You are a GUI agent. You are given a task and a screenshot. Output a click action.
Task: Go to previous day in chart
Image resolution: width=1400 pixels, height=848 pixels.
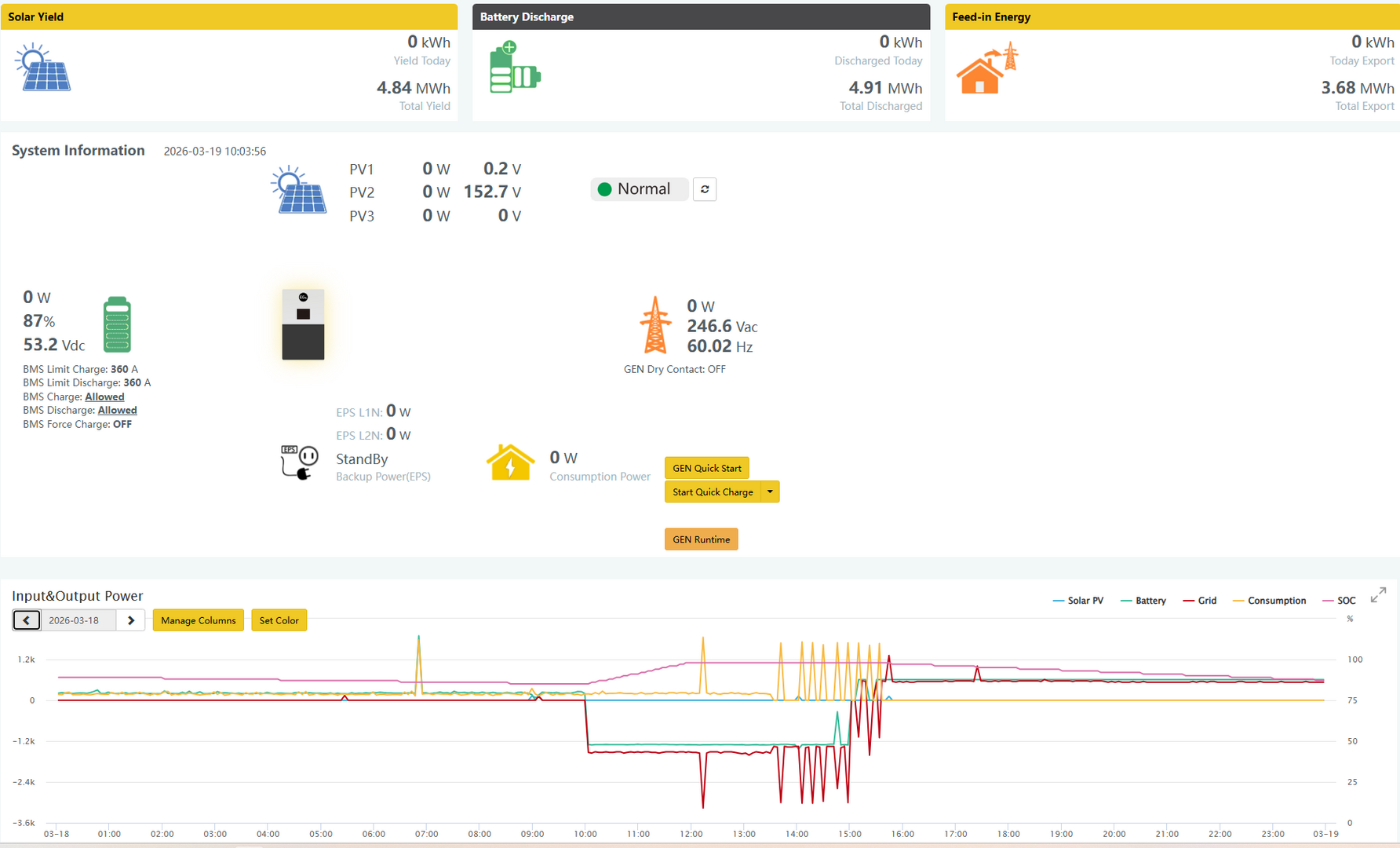[x=27, y=620]
